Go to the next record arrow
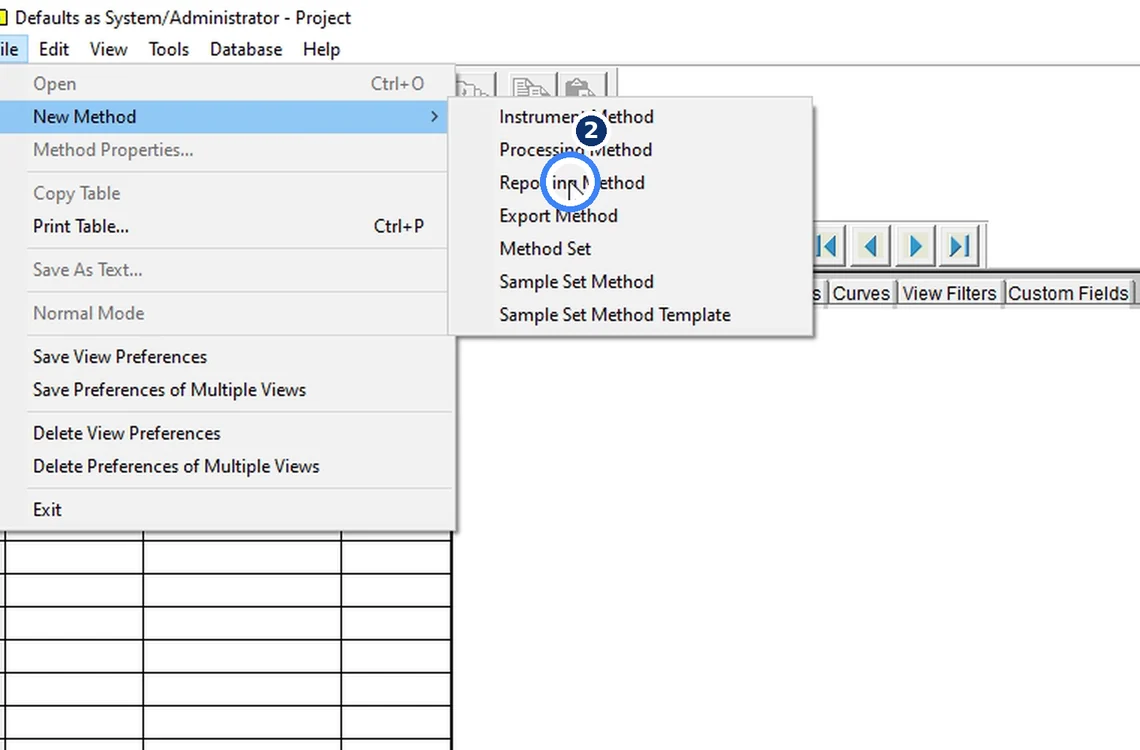1140x750 pixels. point(915,246)
